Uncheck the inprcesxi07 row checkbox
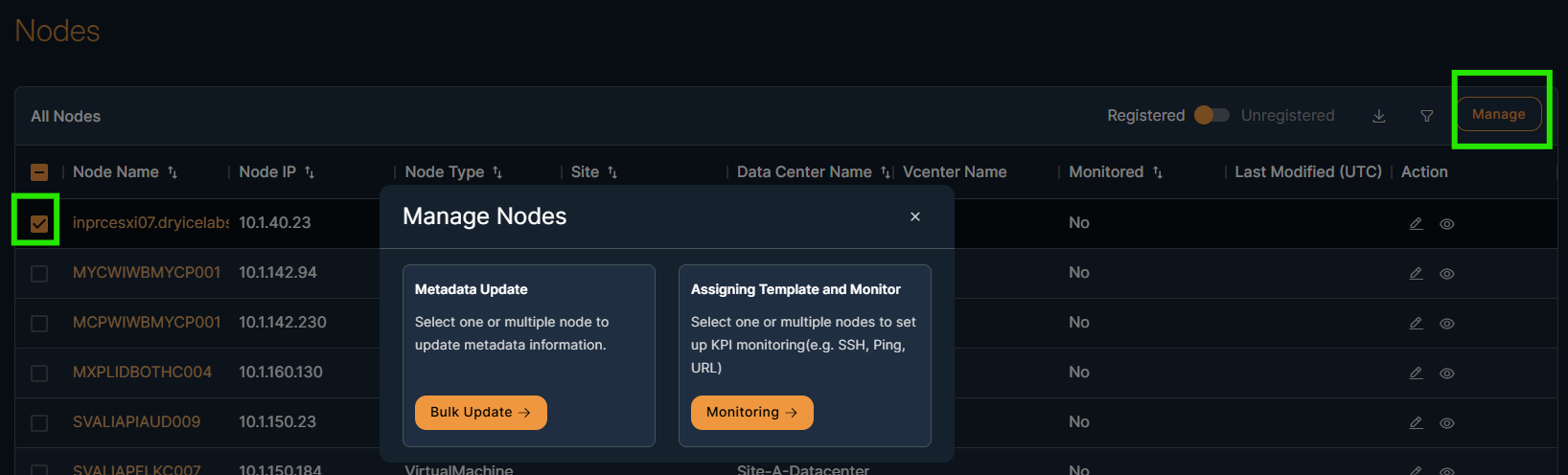The height and width of the screenshot is (475, 1568). coord(39,223)
